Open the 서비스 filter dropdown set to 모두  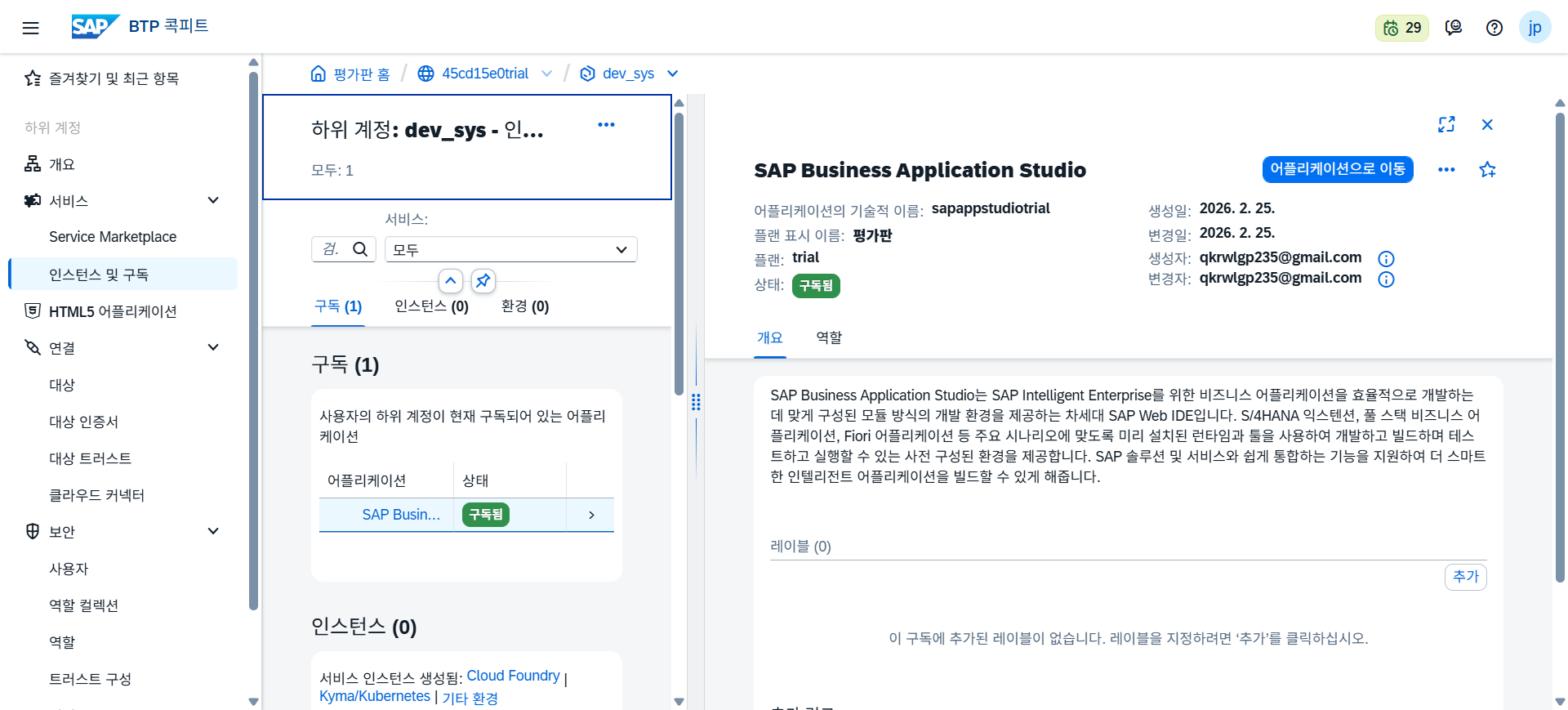(510, 249)
